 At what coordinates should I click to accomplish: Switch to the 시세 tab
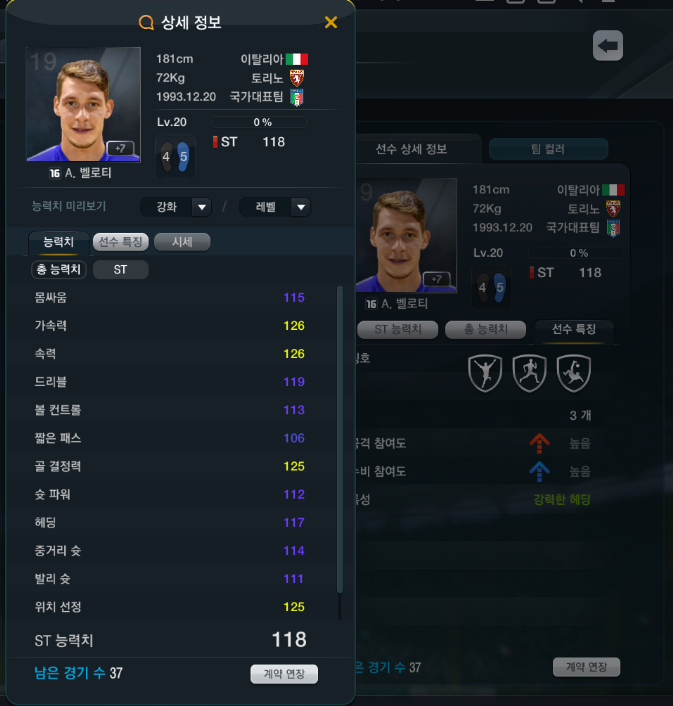tap(182, 242)
